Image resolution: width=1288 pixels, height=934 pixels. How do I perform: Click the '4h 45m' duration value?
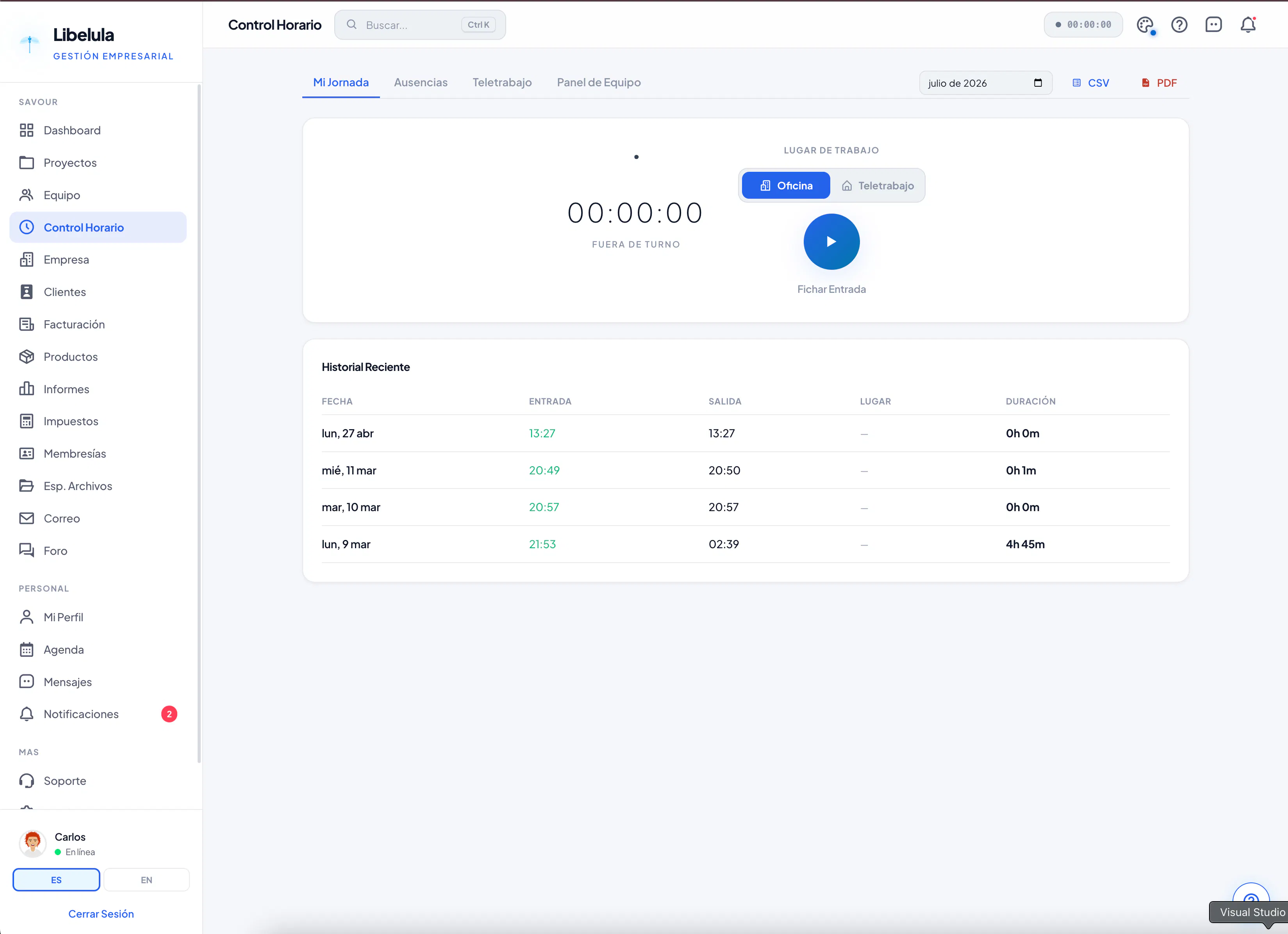tap(1025, 544)
